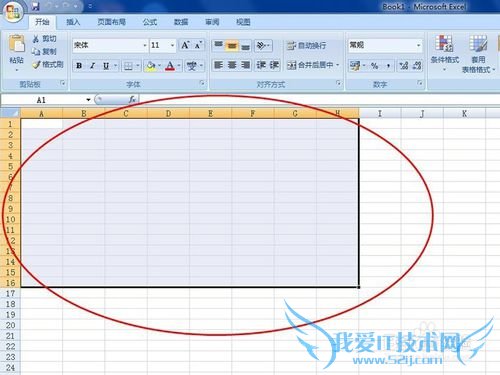Screen dimensions: 500x375
Task: Decrease decimal places
Action: pos(417,66)
